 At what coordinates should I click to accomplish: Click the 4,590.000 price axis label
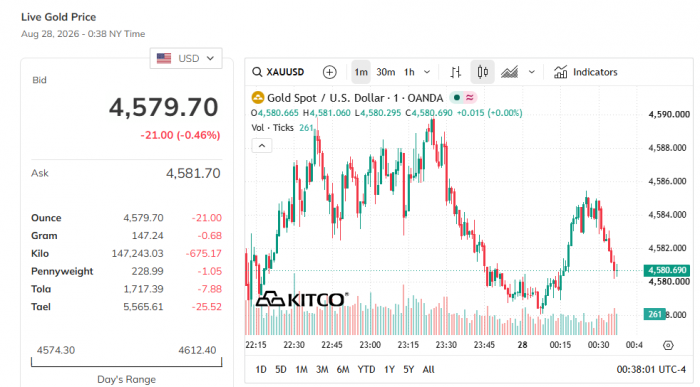[x=669, y=114]
